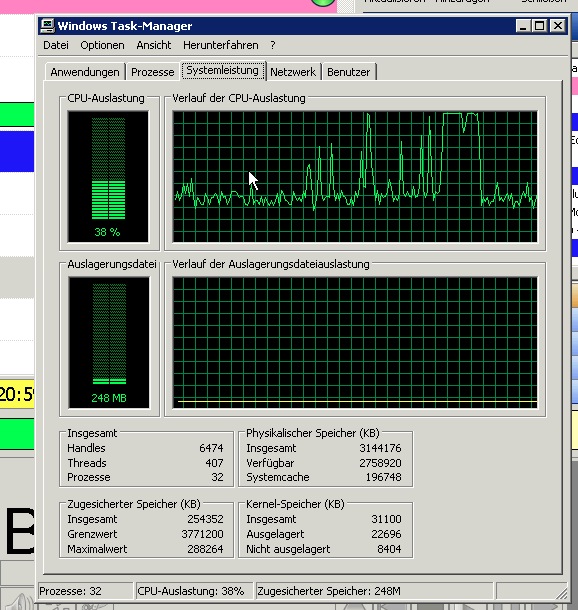This screenshot has height=610, width=578.
Task: Click the window resize grip corner
Action: (562, 593)
